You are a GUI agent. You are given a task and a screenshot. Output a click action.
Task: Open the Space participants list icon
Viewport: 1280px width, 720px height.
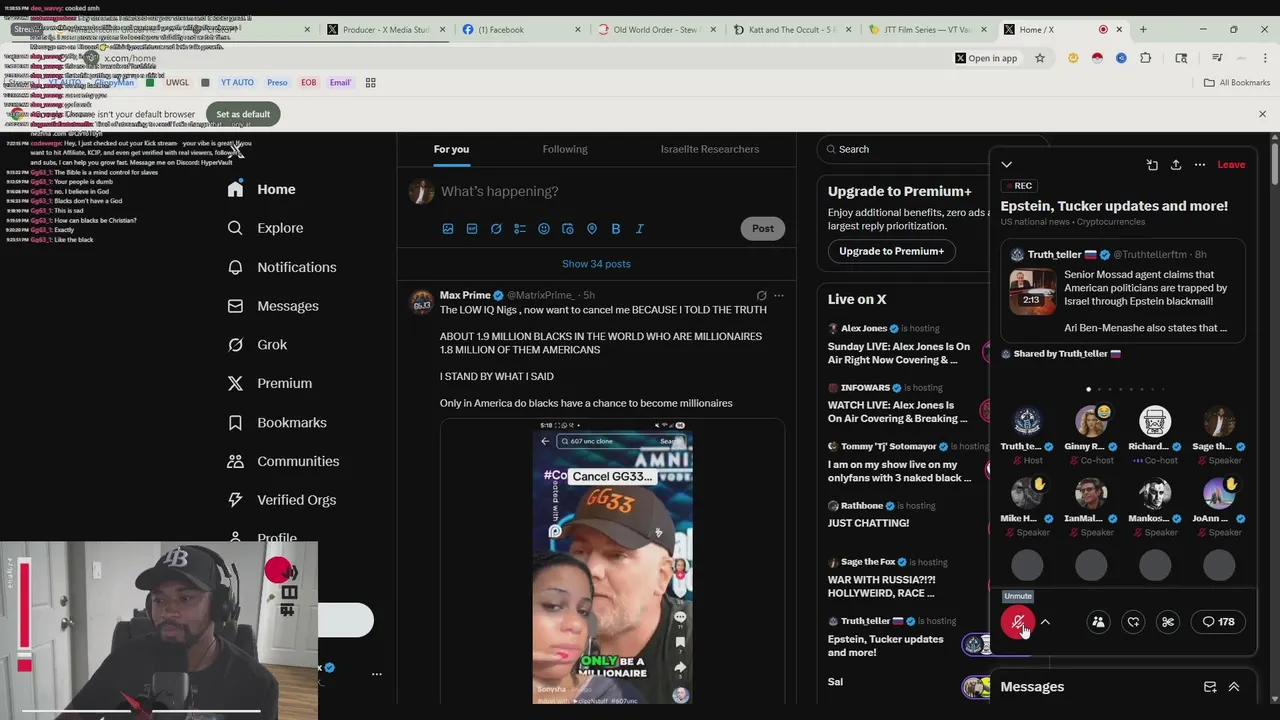[x=1098, y=622]
